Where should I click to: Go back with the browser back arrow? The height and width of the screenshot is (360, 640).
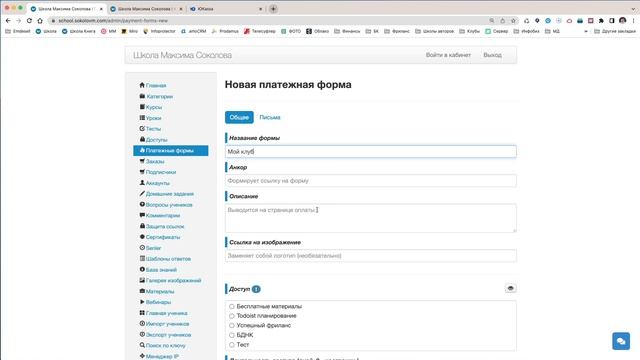(8, 20)
